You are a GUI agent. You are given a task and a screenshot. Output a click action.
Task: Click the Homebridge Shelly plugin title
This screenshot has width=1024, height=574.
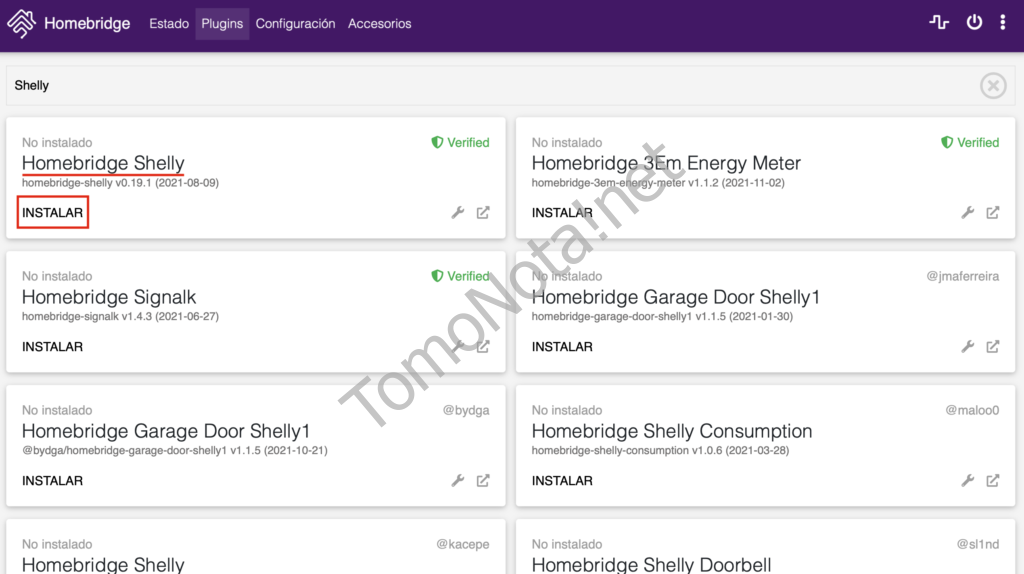tap(103, 163)
